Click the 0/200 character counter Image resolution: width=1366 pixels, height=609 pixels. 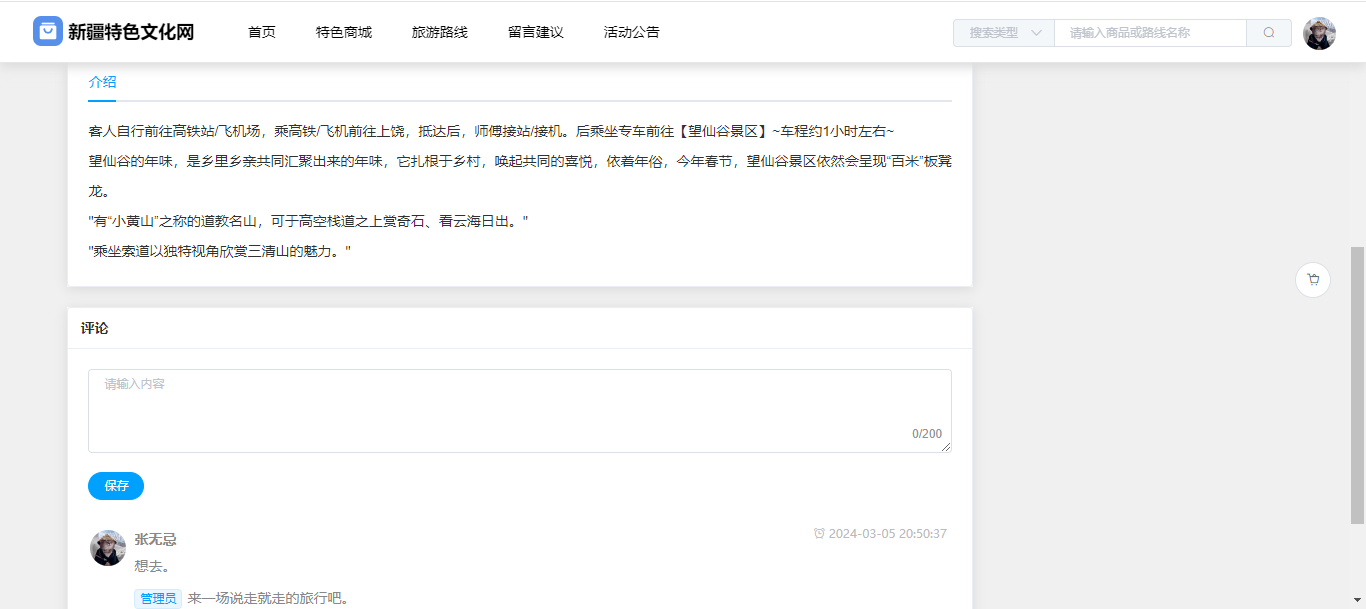(x=927, y=434)
